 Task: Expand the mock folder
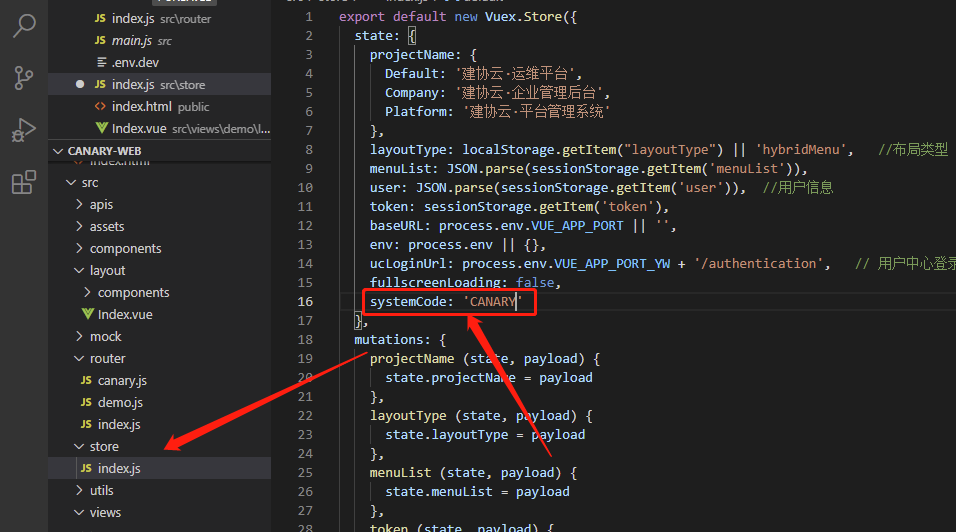tap(160, 336)
